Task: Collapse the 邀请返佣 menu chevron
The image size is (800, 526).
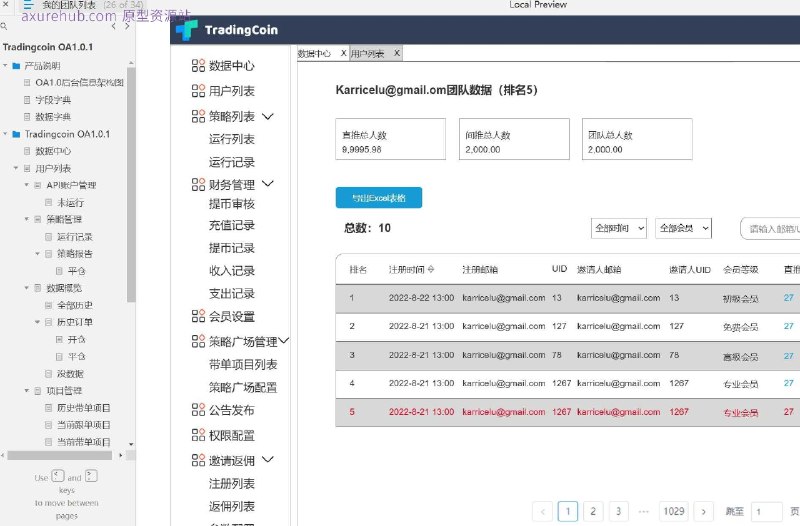Action: point(268,459)
